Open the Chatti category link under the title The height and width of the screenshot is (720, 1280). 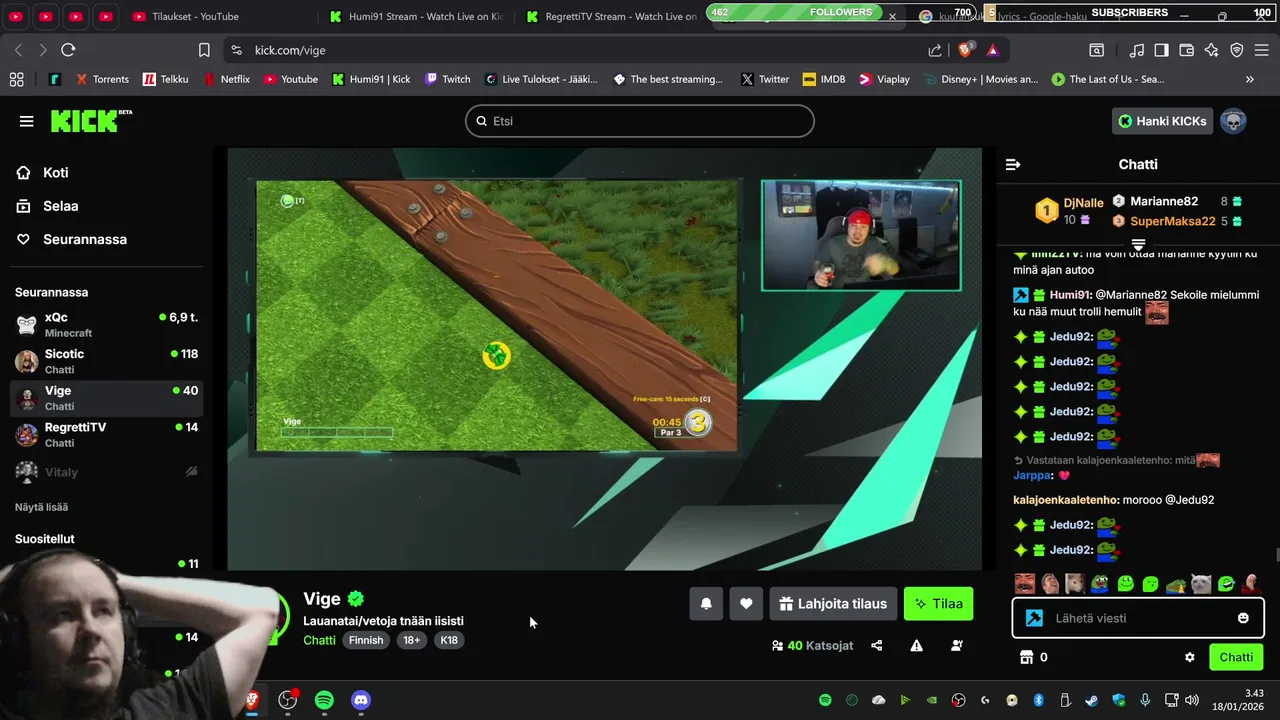click(x=319, y=640)
